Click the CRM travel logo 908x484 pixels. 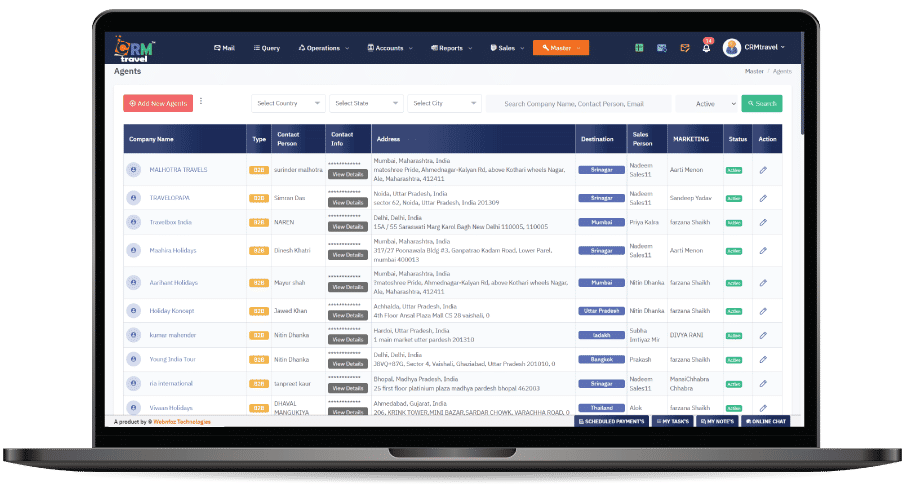click(134, 49)
